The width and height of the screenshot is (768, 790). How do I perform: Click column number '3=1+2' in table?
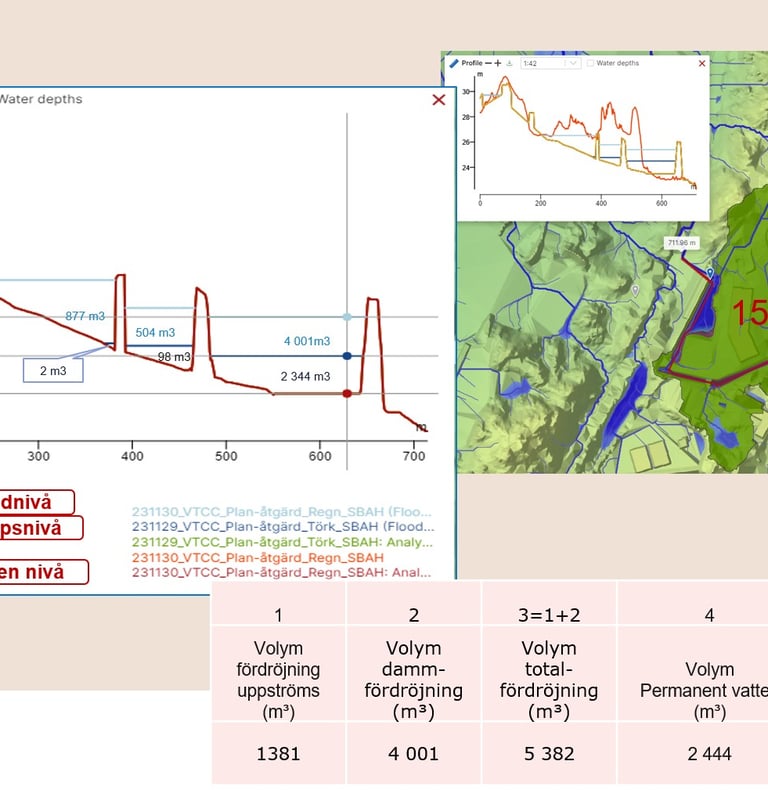549,615
